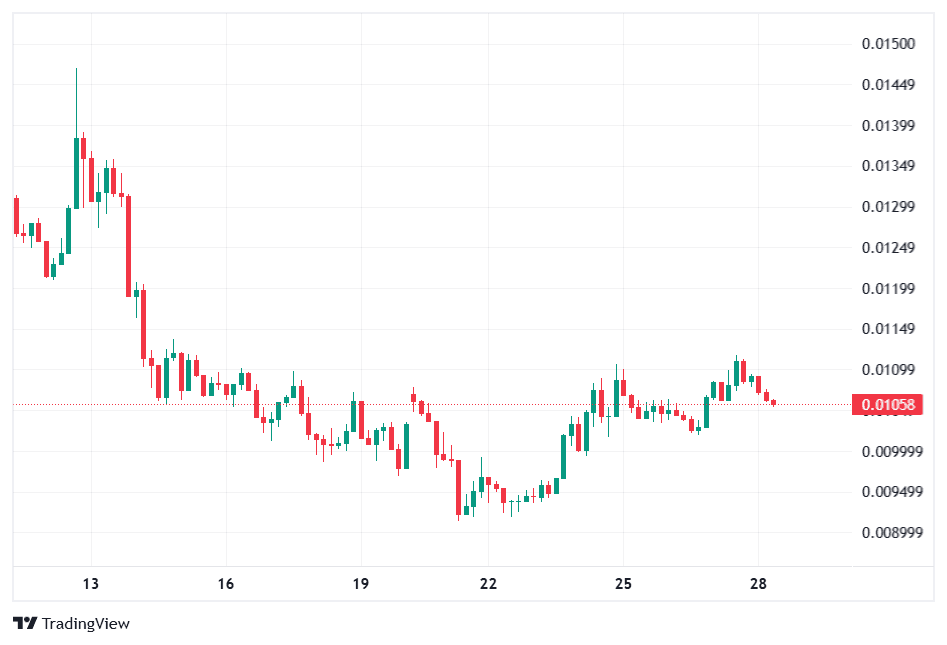Click the 0.01399 price axis label

coord(888,125)
